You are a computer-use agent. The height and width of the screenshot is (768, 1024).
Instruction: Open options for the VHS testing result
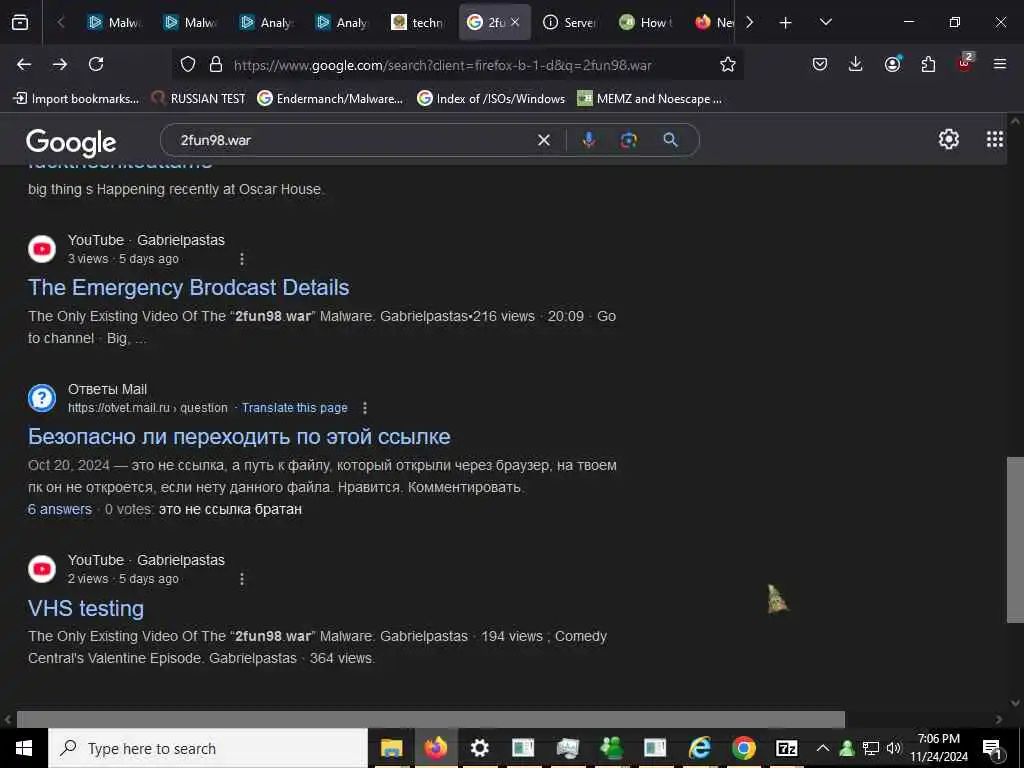point(242,579)
